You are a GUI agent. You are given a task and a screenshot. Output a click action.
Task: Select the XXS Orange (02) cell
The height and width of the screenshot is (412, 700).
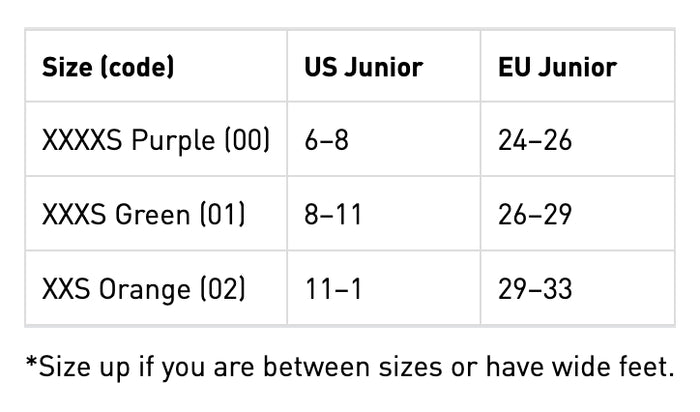pyautogui.click(x=156, y=288)
